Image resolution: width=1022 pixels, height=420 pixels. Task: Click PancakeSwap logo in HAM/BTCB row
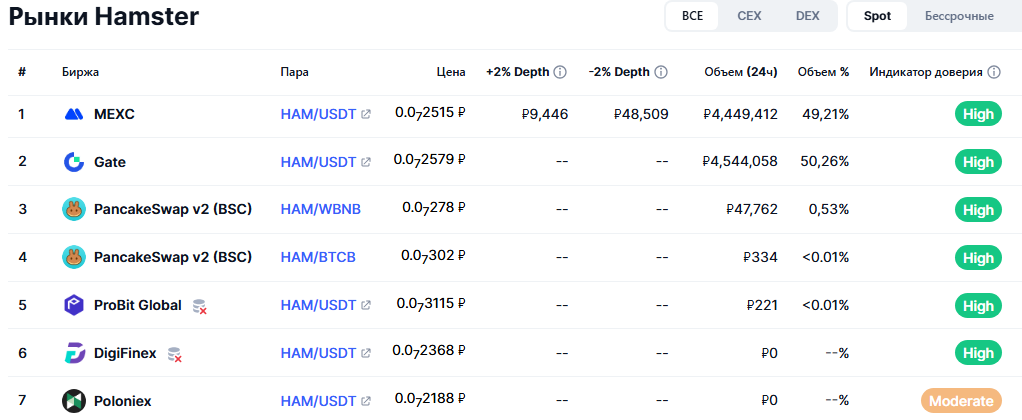(x=74, y=257)
